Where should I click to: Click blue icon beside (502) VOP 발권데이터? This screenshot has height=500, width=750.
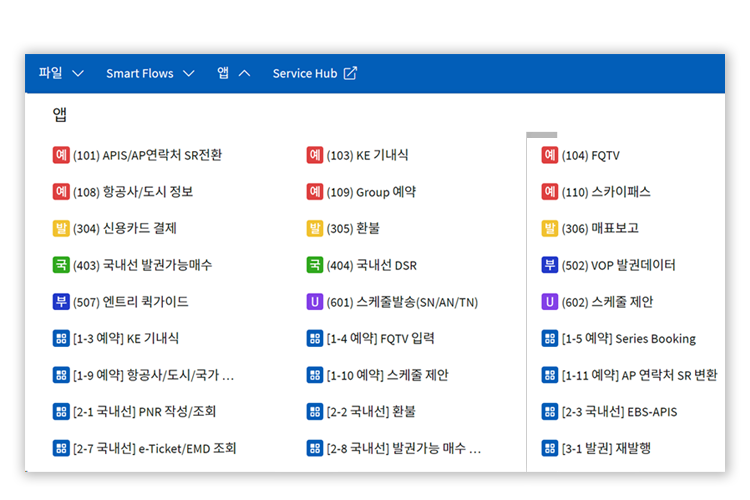[x=550, y=265]
